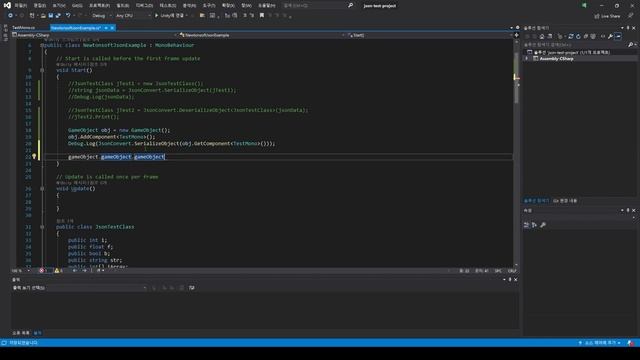
Task: Open the Assembly-CSharp project navigation dropdown
Action: 95,35
